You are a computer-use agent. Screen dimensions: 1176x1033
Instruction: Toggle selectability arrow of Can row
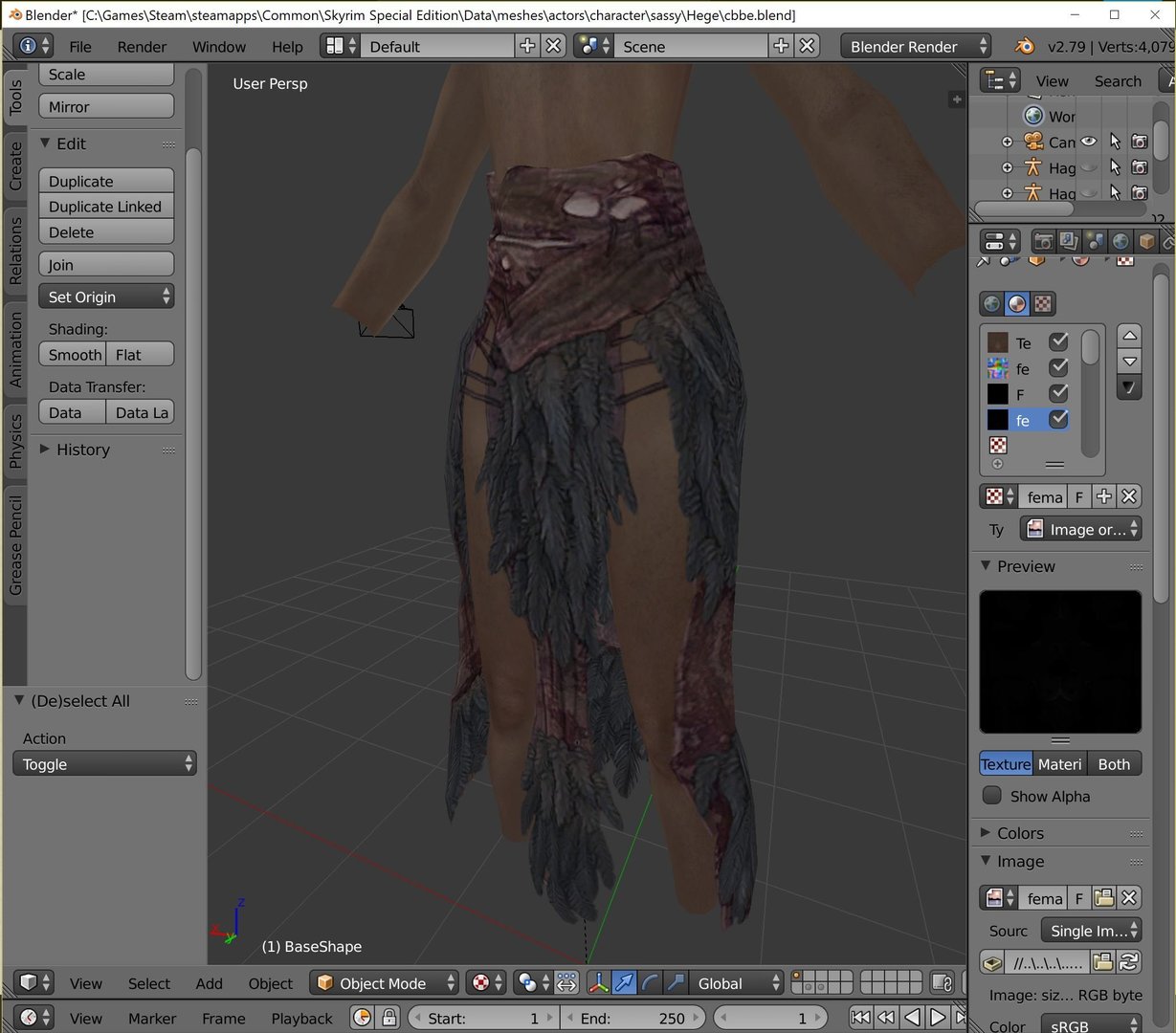point(1115,141)
